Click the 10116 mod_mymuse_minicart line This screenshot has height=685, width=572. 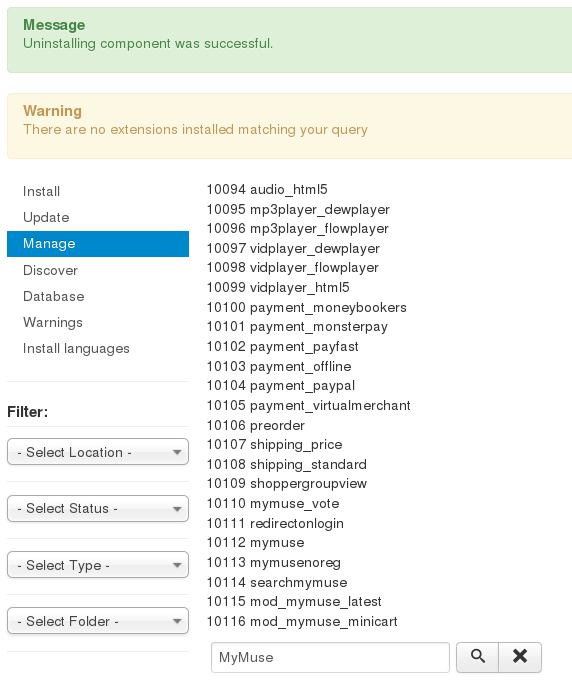point(302,621)
